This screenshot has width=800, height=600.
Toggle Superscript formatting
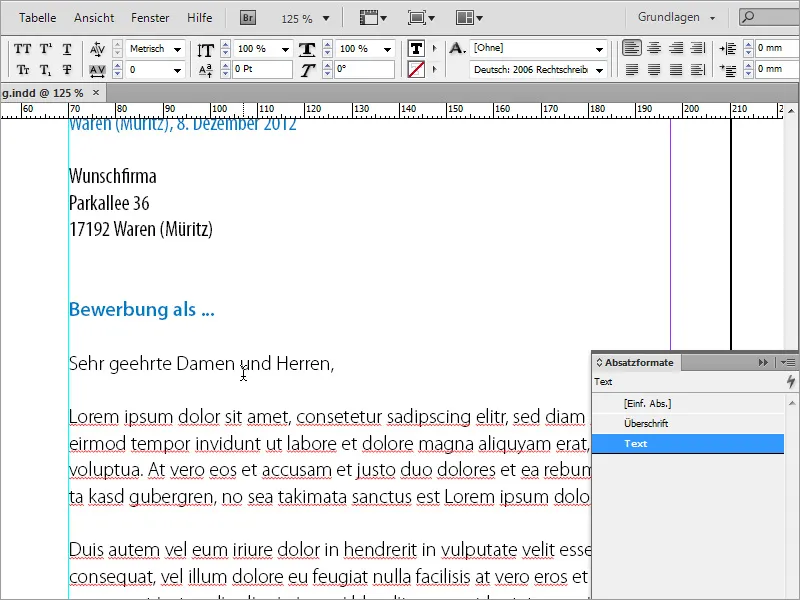pos(45,49)
